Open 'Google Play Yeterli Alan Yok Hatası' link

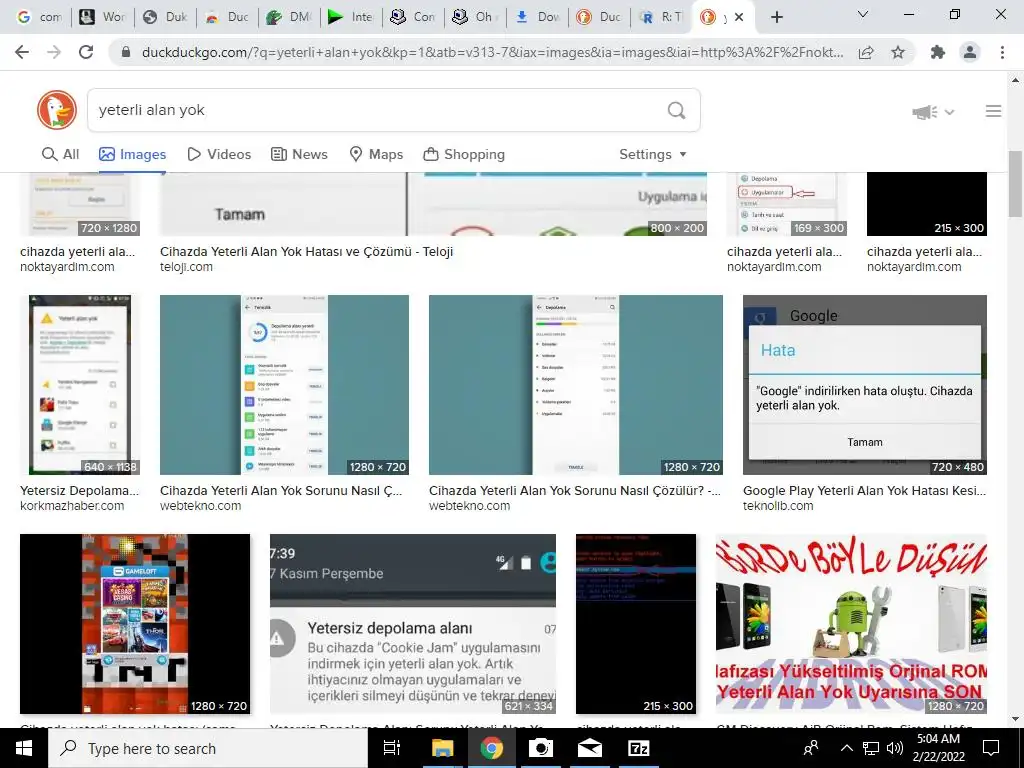point(864,490)
